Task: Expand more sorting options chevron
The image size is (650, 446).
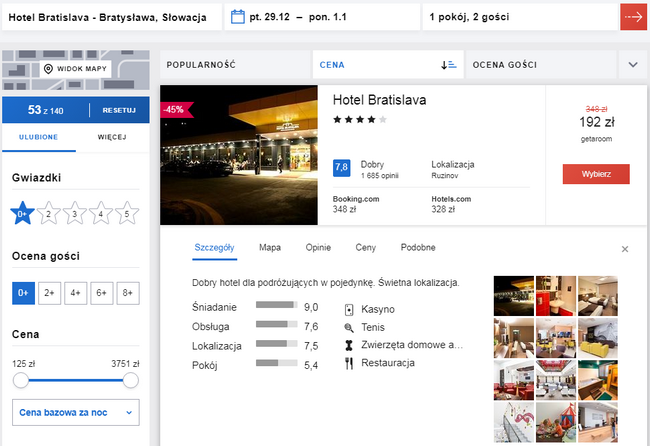Action: pos(632,65)
